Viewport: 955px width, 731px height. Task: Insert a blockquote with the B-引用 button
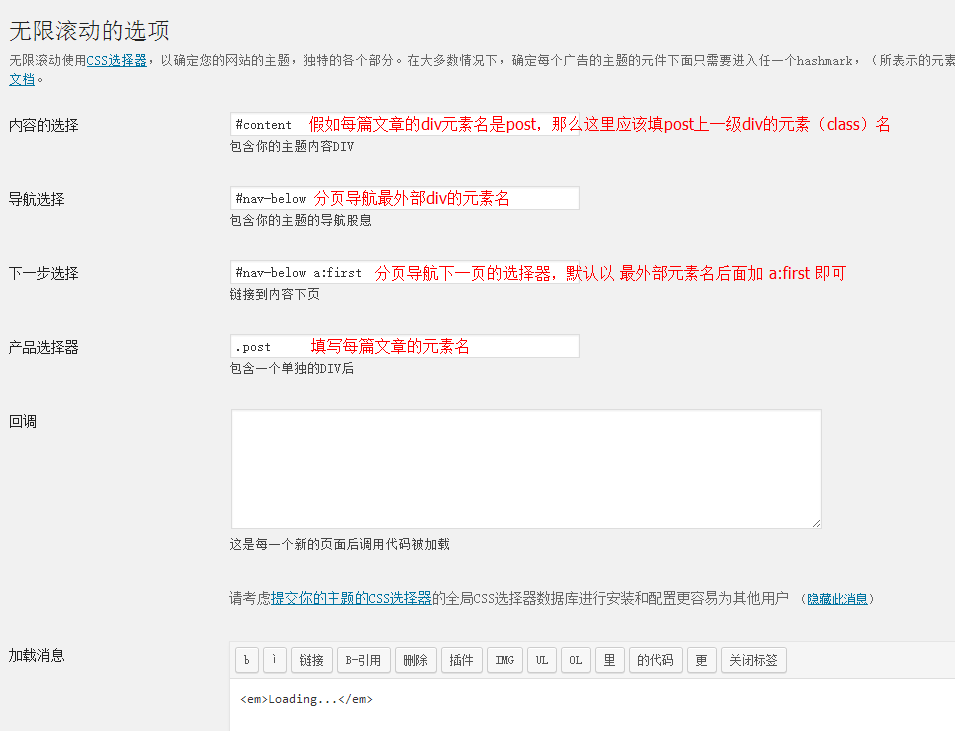tap(363, 660)
